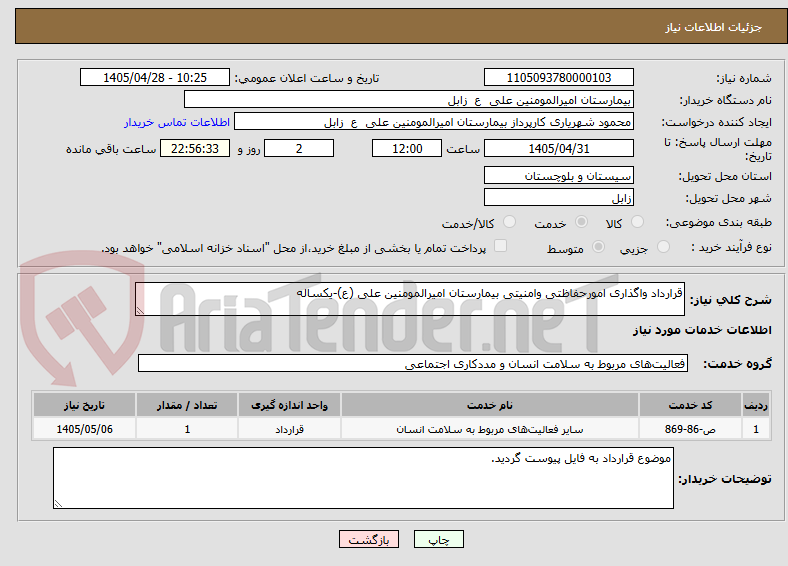Select the متوسط purchase type radio

pyautogui.click(x=598, y=246)
